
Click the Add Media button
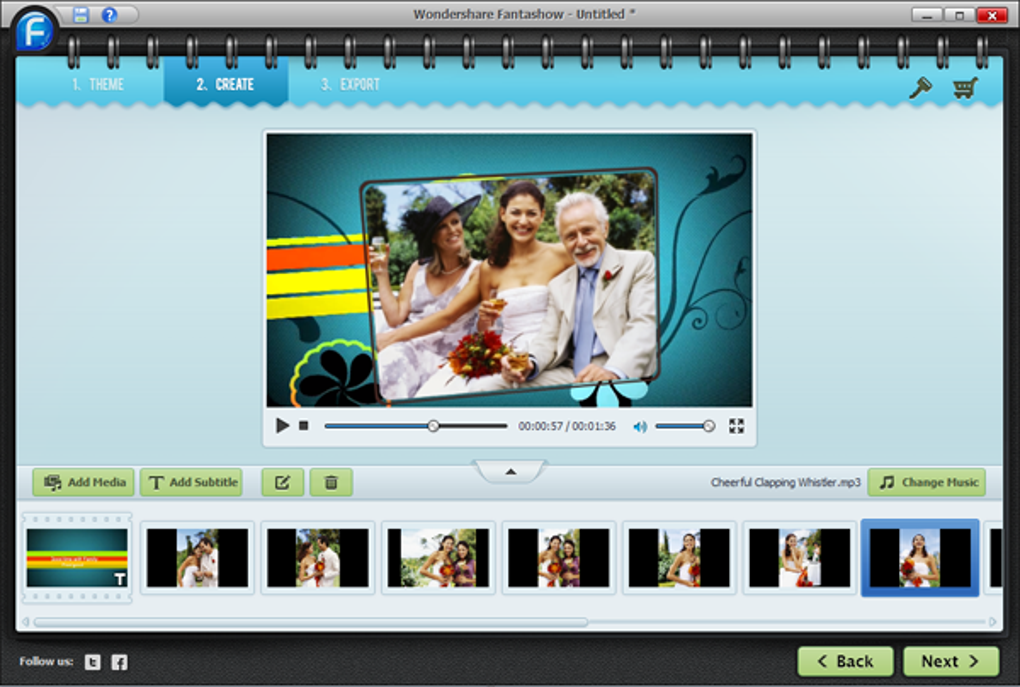tap(84, 482)
